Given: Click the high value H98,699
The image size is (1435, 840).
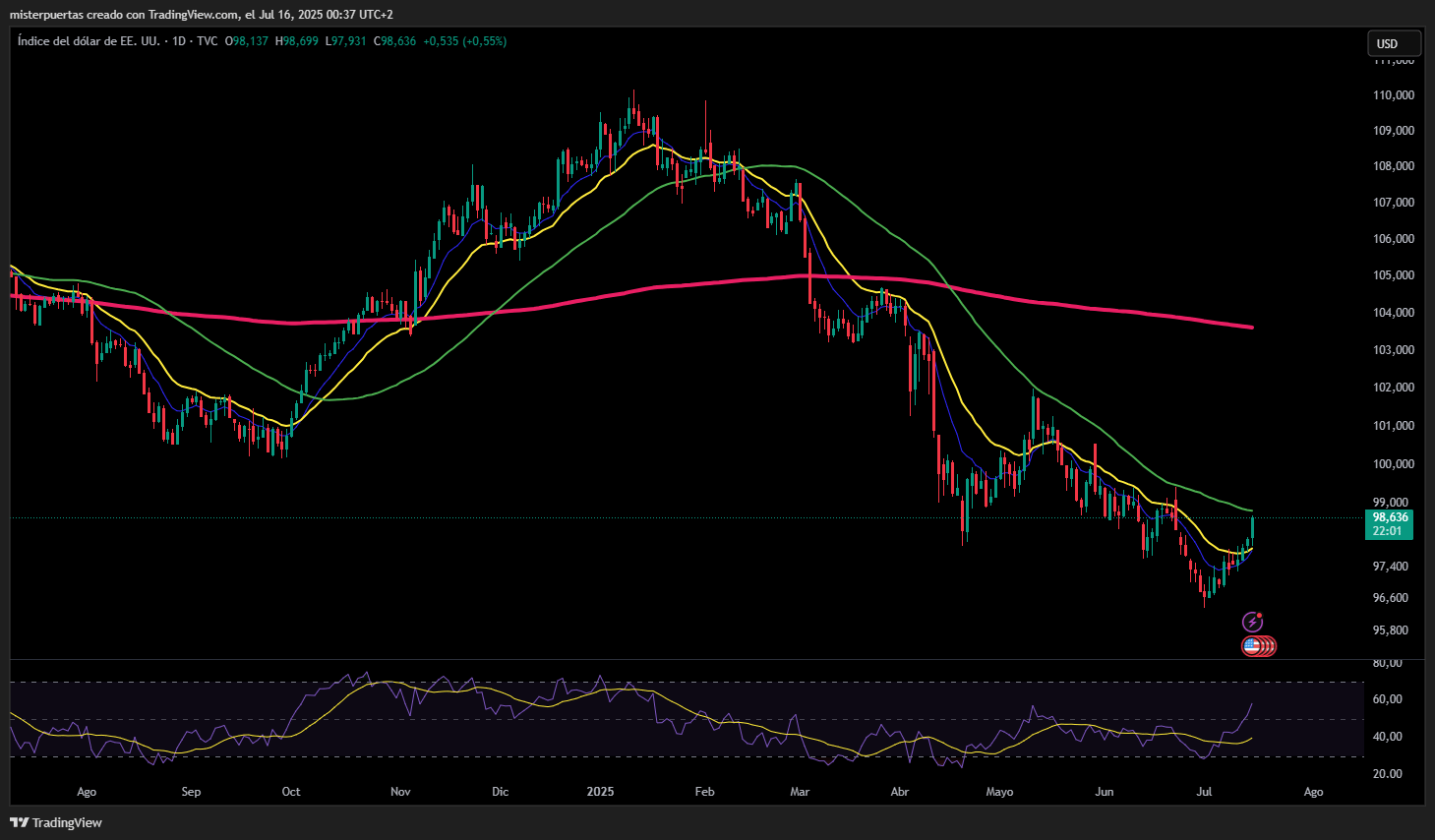Looking at the screenshot, I should pos(297,41).
